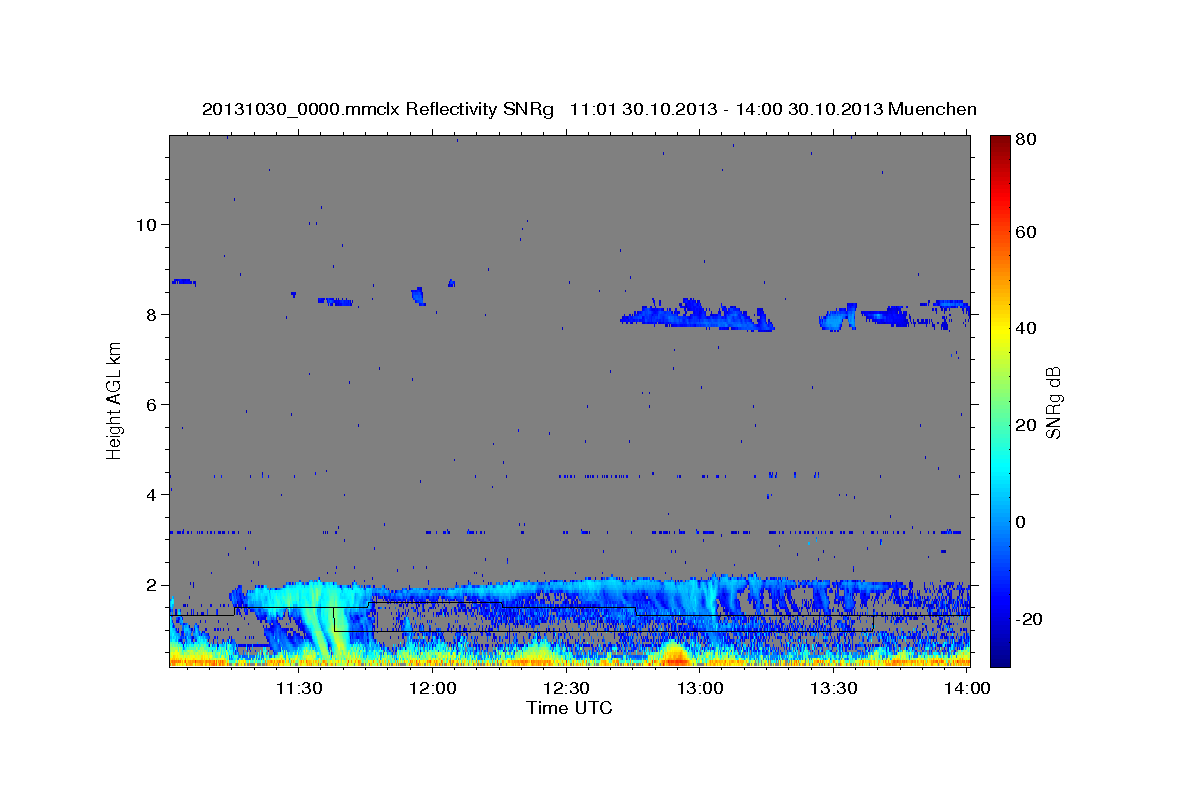Image resolution: width=1200 pixels, height=800 pixels.
Task: Click the colorbar value label -20
Action: [1031, 619]
